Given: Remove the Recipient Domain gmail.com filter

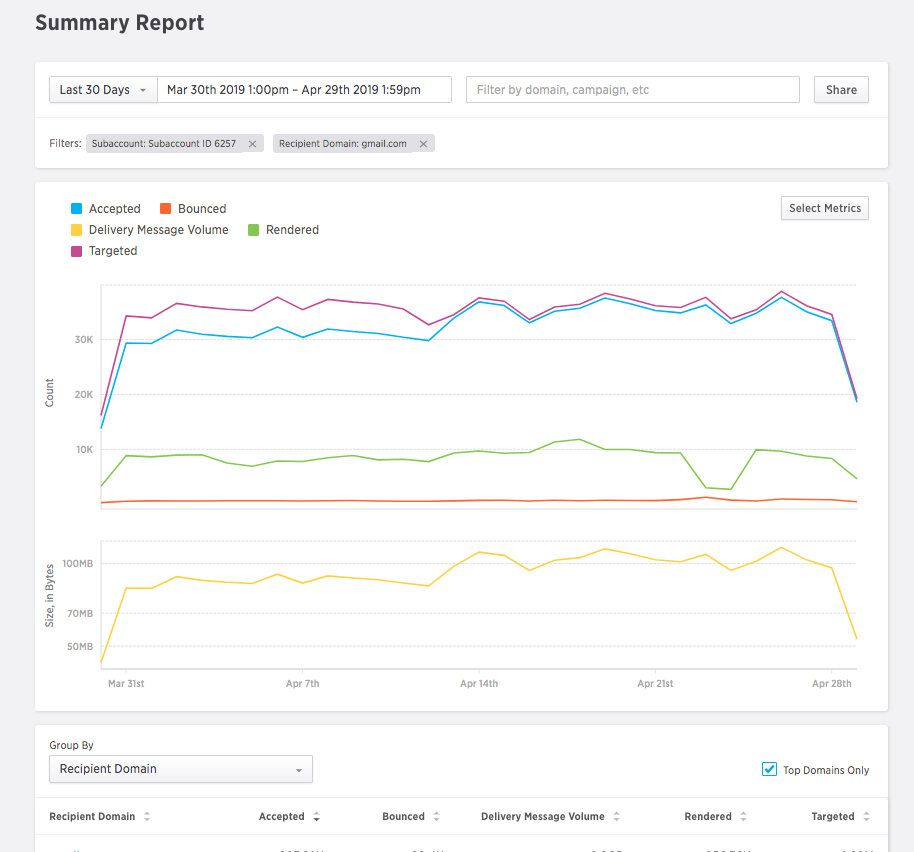Looking at the screenshot, I should tap(423, 144).
